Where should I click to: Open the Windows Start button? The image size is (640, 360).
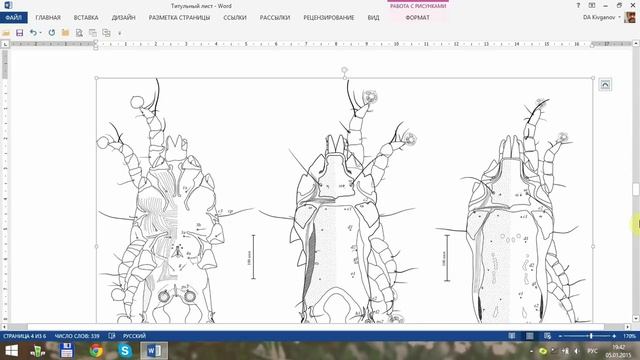(11, 351)
